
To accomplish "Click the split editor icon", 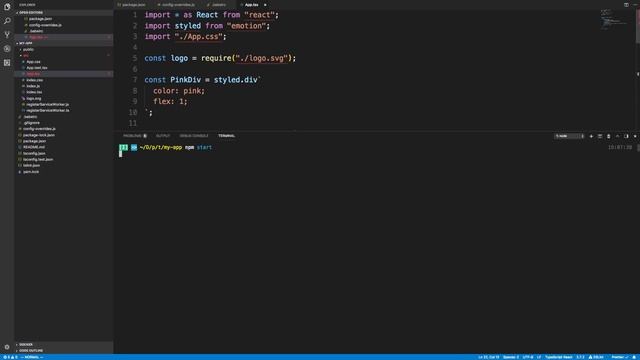I will 626,5.
